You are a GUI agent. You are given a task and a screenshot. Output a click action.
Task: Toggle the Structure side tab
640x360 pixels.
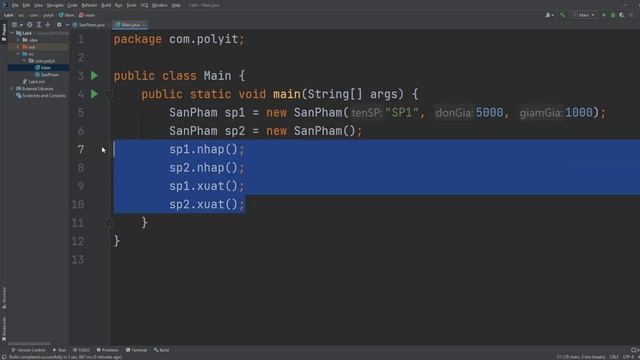(4, 298)
